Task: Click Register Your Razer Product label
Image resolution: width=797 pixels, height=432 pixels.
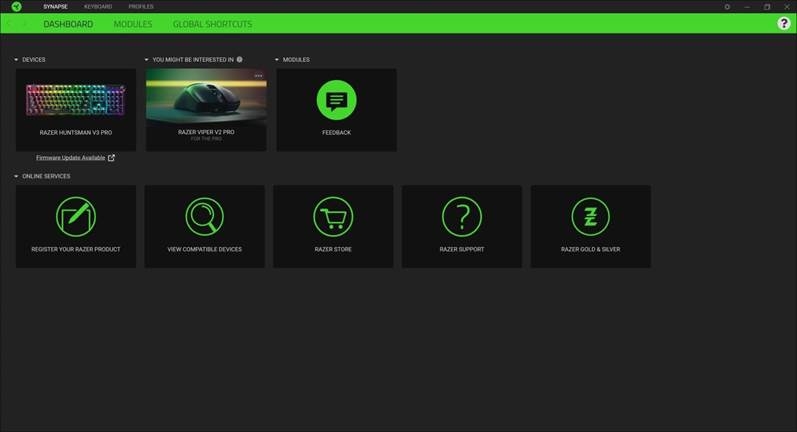Action: click(x=76, y=249)
